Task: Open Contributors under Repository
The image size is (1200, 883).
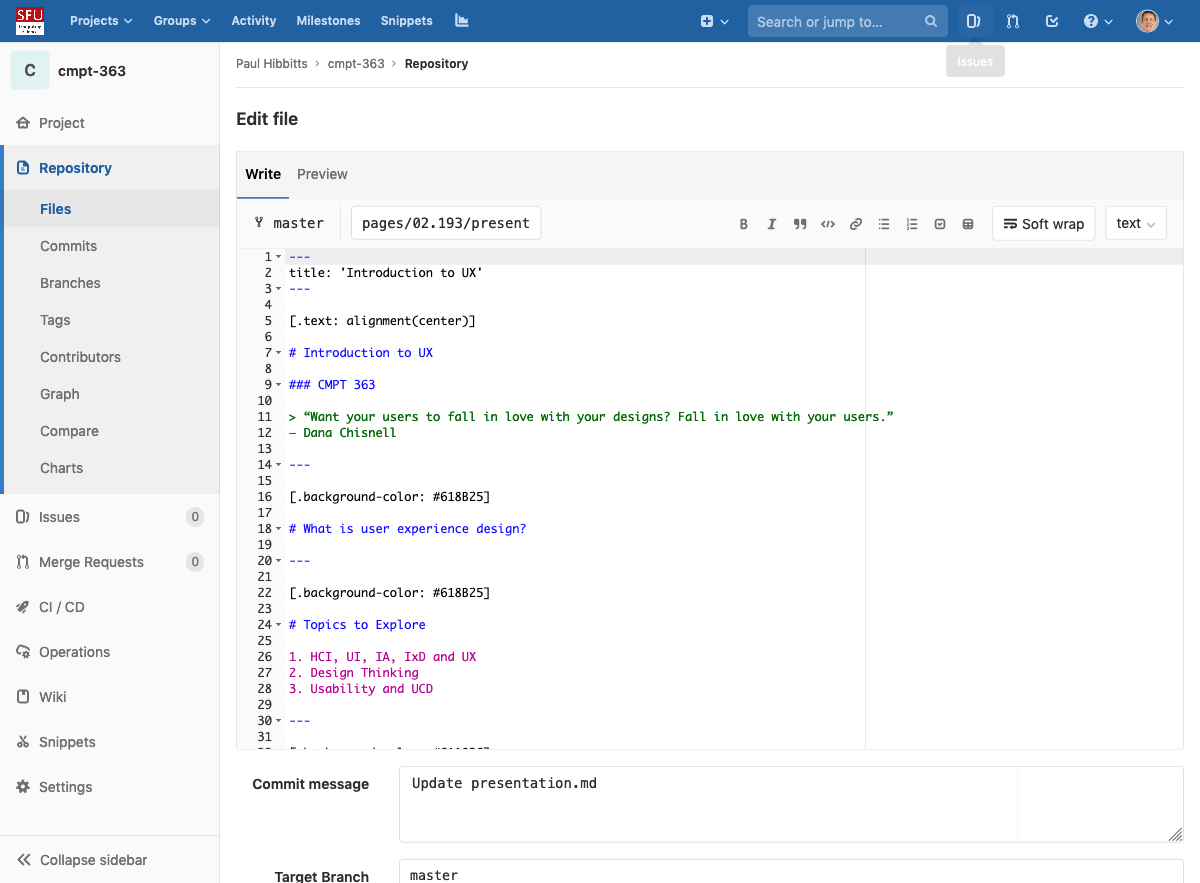Action: (110, 357)
